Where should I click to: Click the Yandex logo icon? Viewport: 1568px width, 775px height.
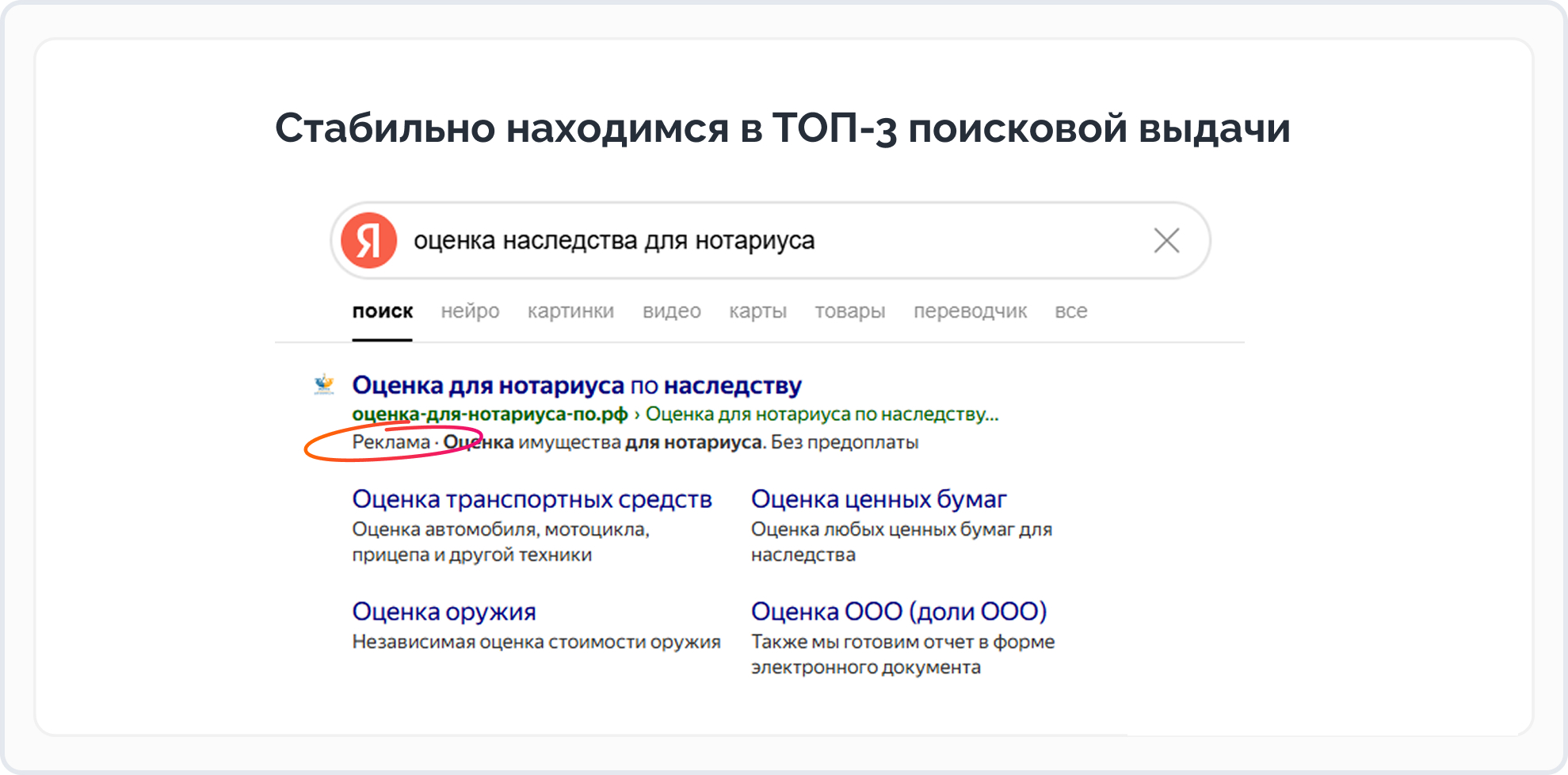[x=368, y=240]
